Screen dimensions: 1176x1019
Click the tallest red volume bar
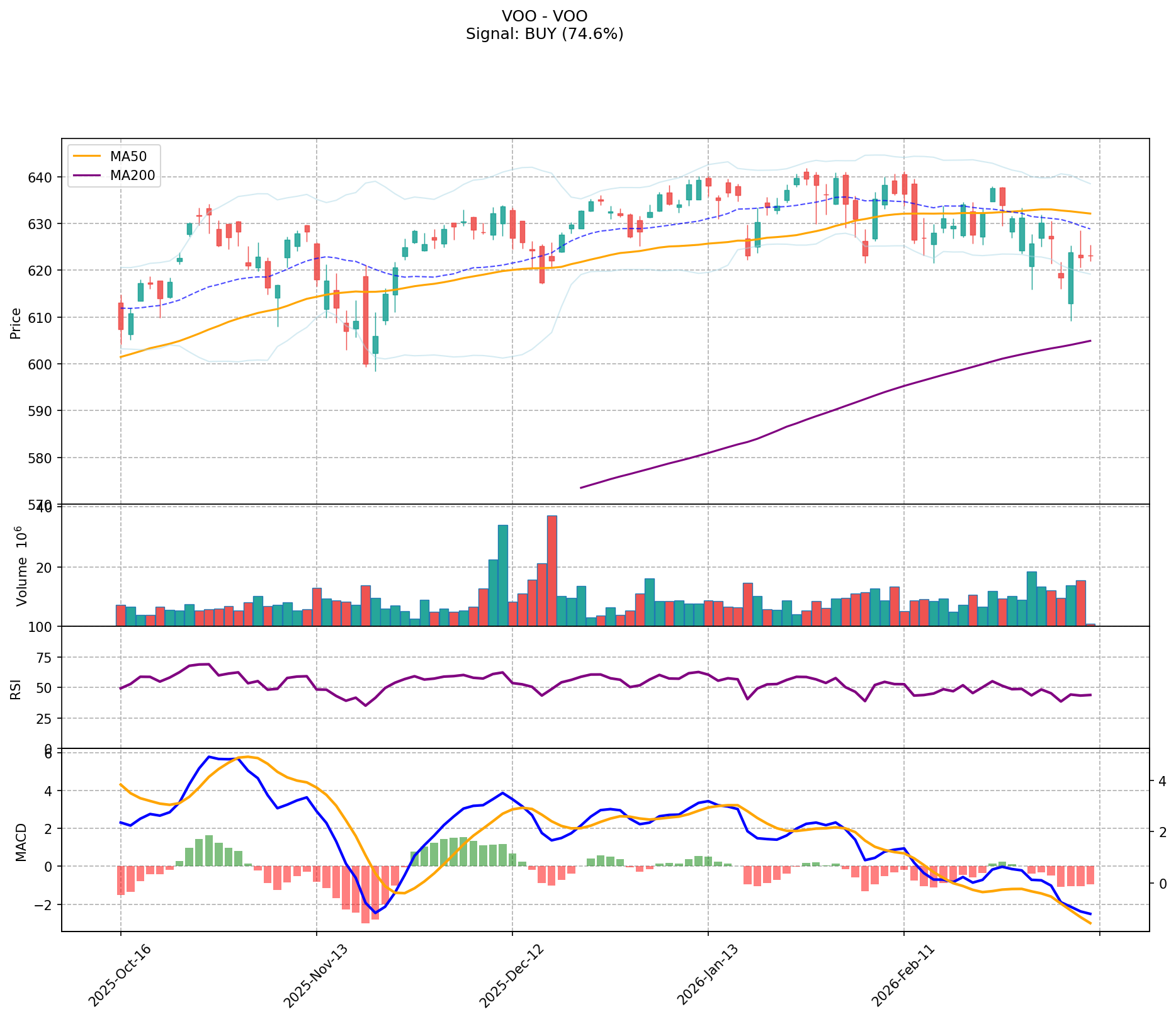(551, 570)
